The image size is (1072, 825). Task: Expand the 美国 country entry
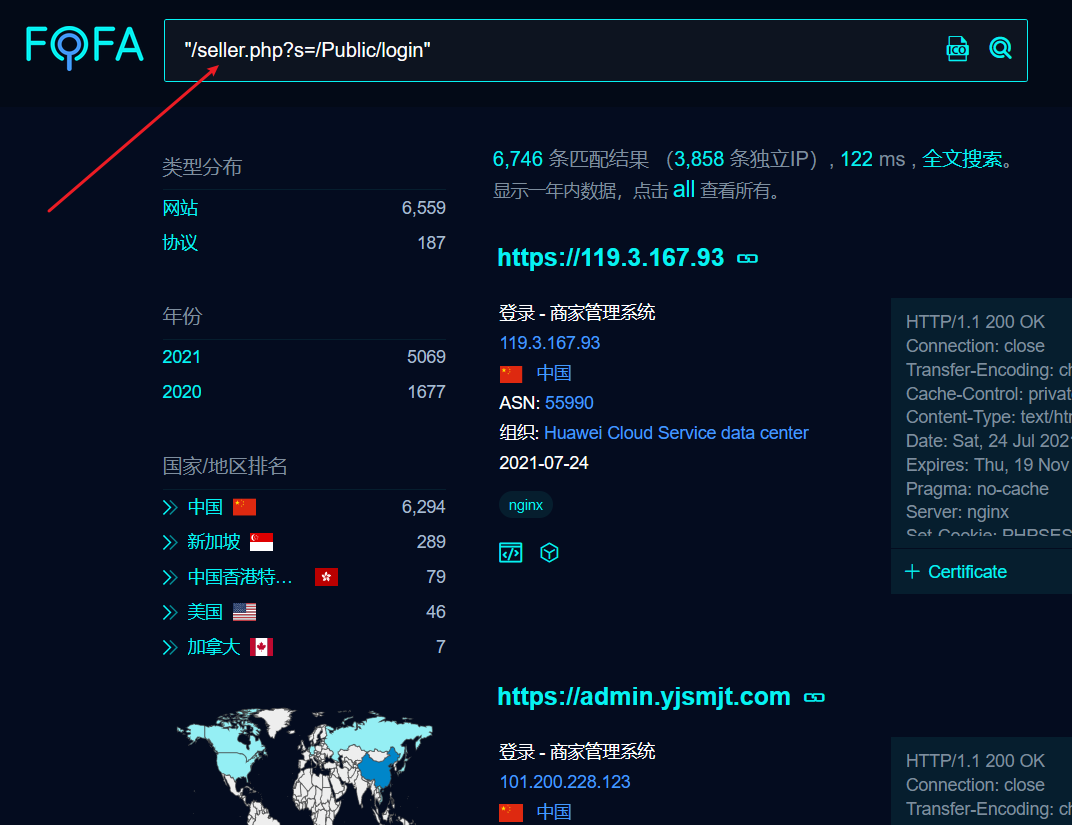click(x=170, y=612)
